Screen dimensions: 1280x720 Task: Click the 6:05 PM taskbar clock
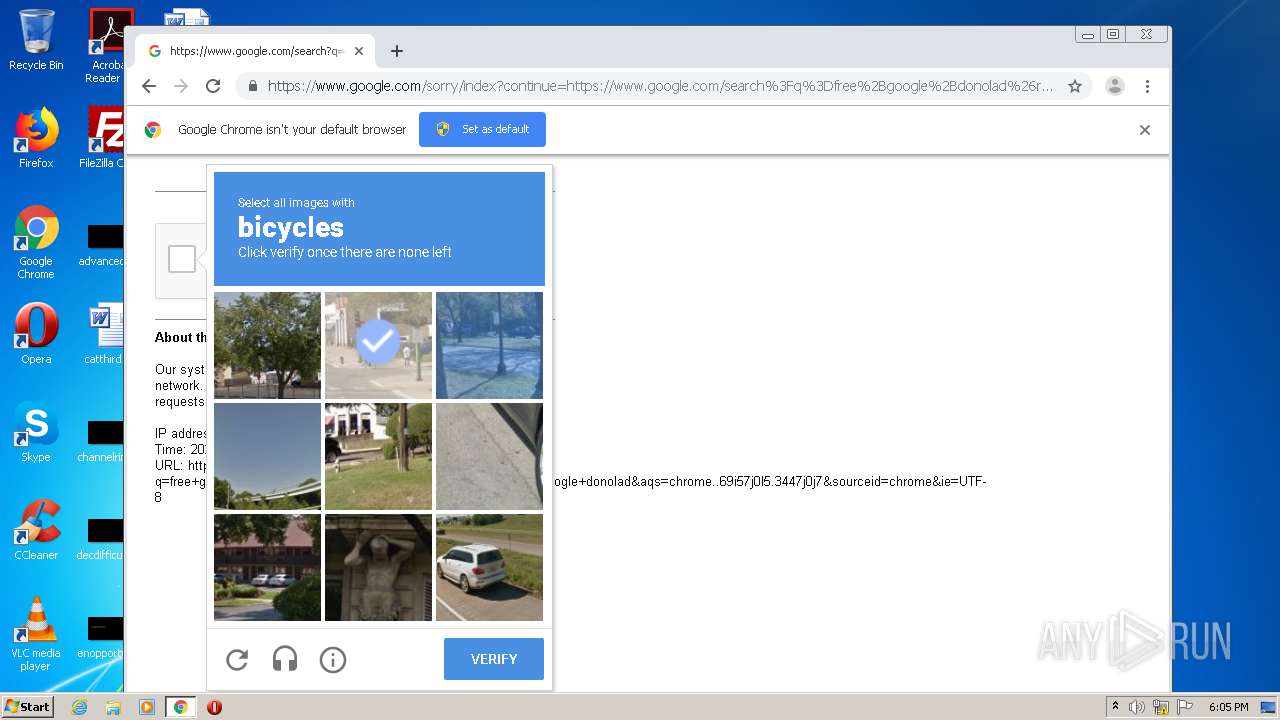click(1228, 707)
